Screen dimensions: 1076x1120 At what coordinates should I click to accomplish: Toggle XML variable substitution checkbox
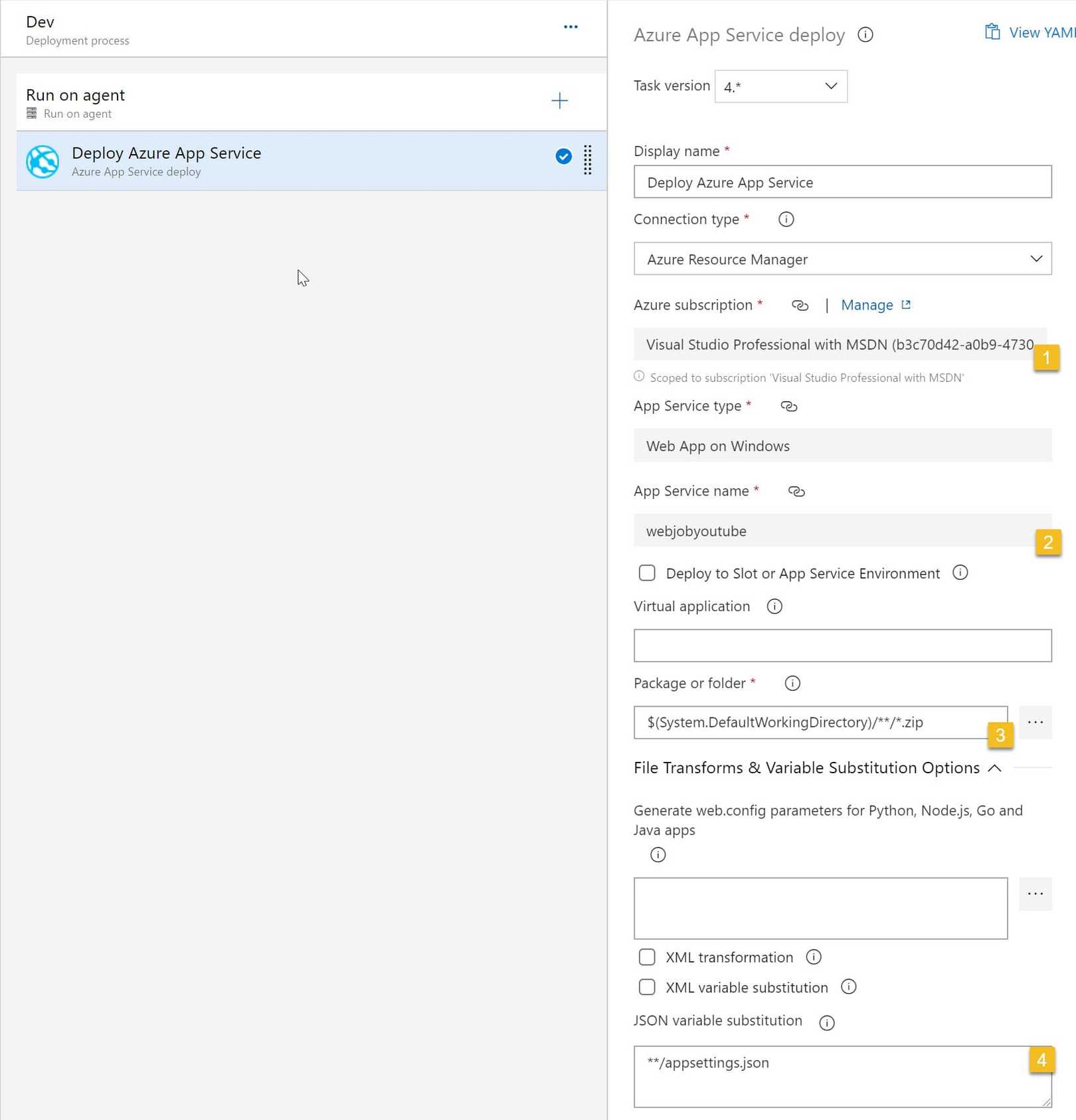647,988
